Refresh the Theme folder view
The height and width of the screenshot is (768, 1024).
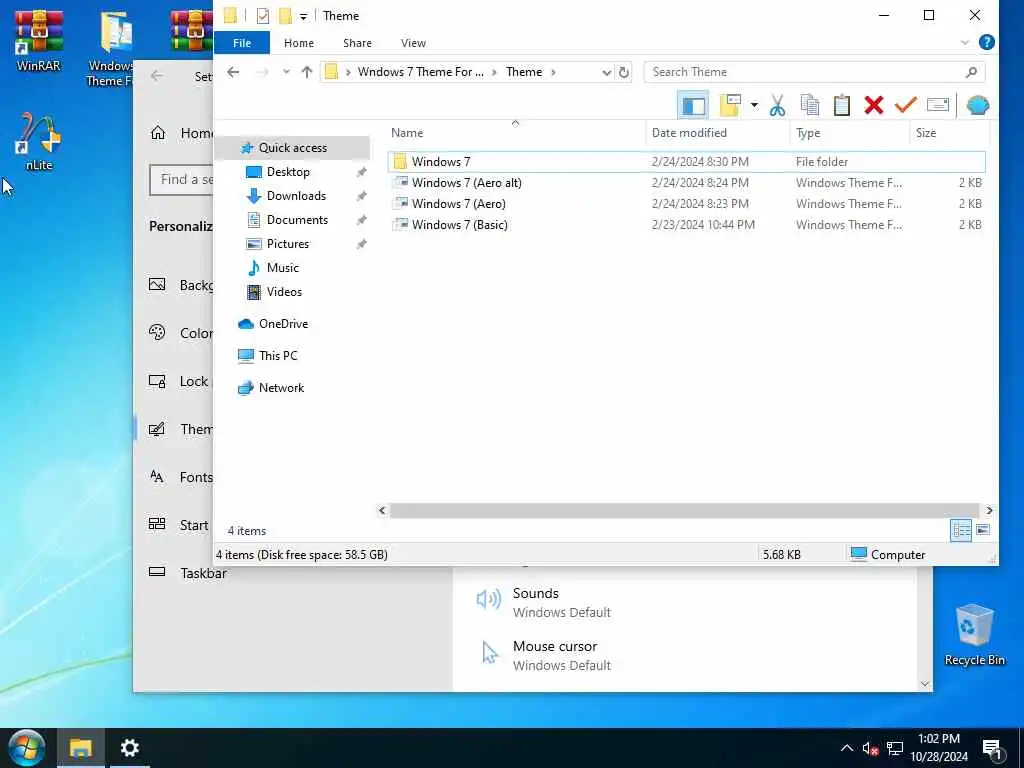point(624,72)
